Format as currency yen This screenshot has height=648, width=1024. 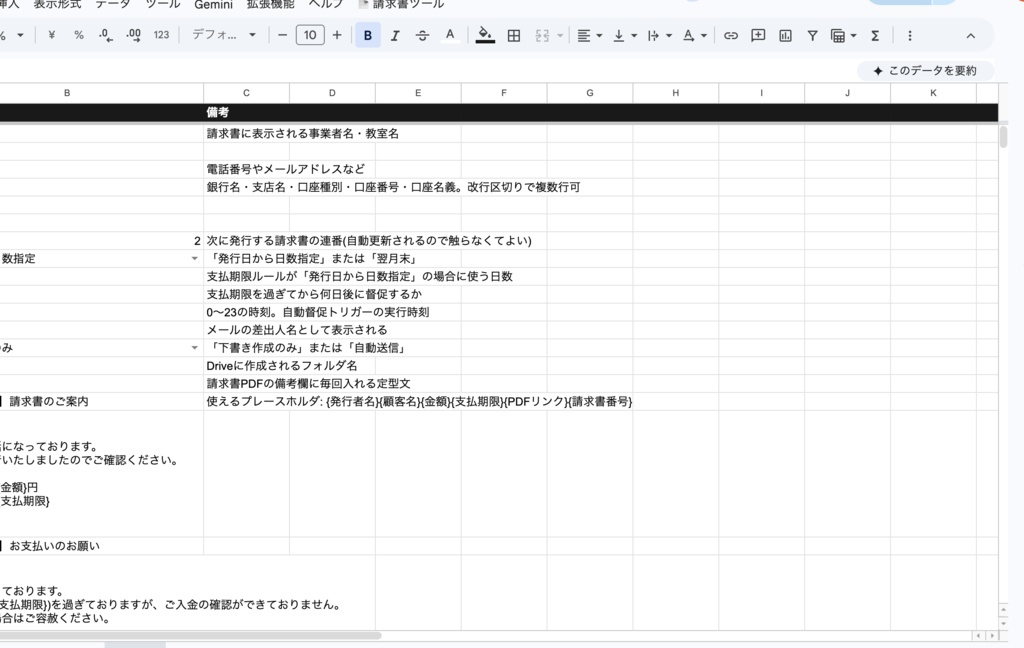[52, 35]
